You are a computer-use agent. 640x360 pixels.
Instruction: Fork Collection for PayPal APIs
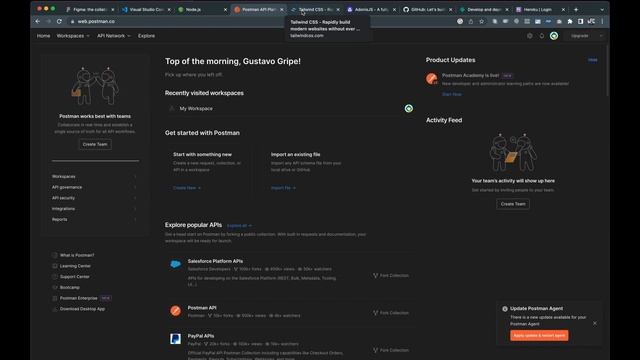coord(391,350)
